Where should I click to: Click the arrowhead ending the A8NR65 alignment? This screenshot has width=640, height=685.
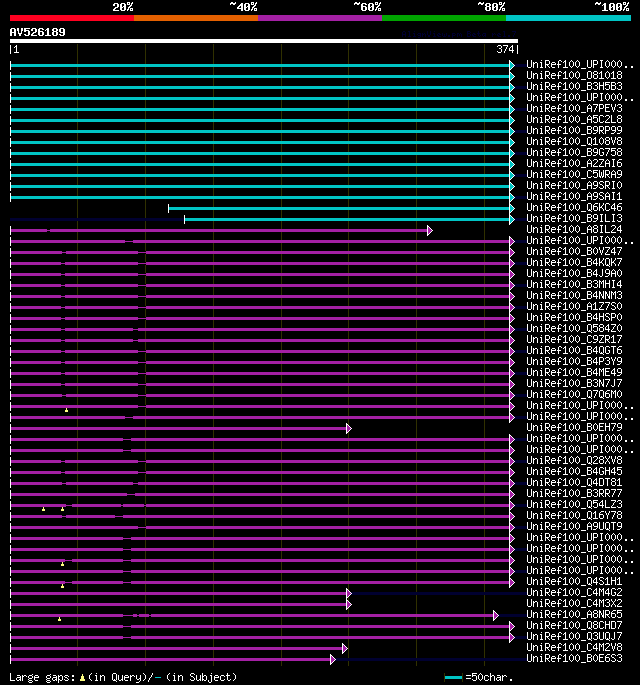[496, 616]
